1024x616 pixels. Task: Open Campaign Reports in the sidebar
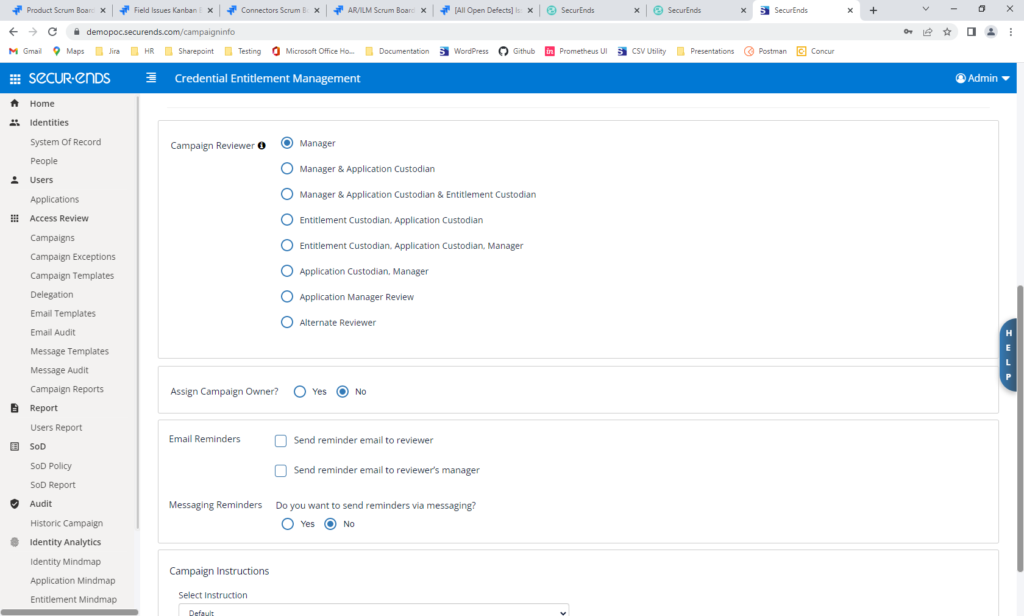(67, 389)
